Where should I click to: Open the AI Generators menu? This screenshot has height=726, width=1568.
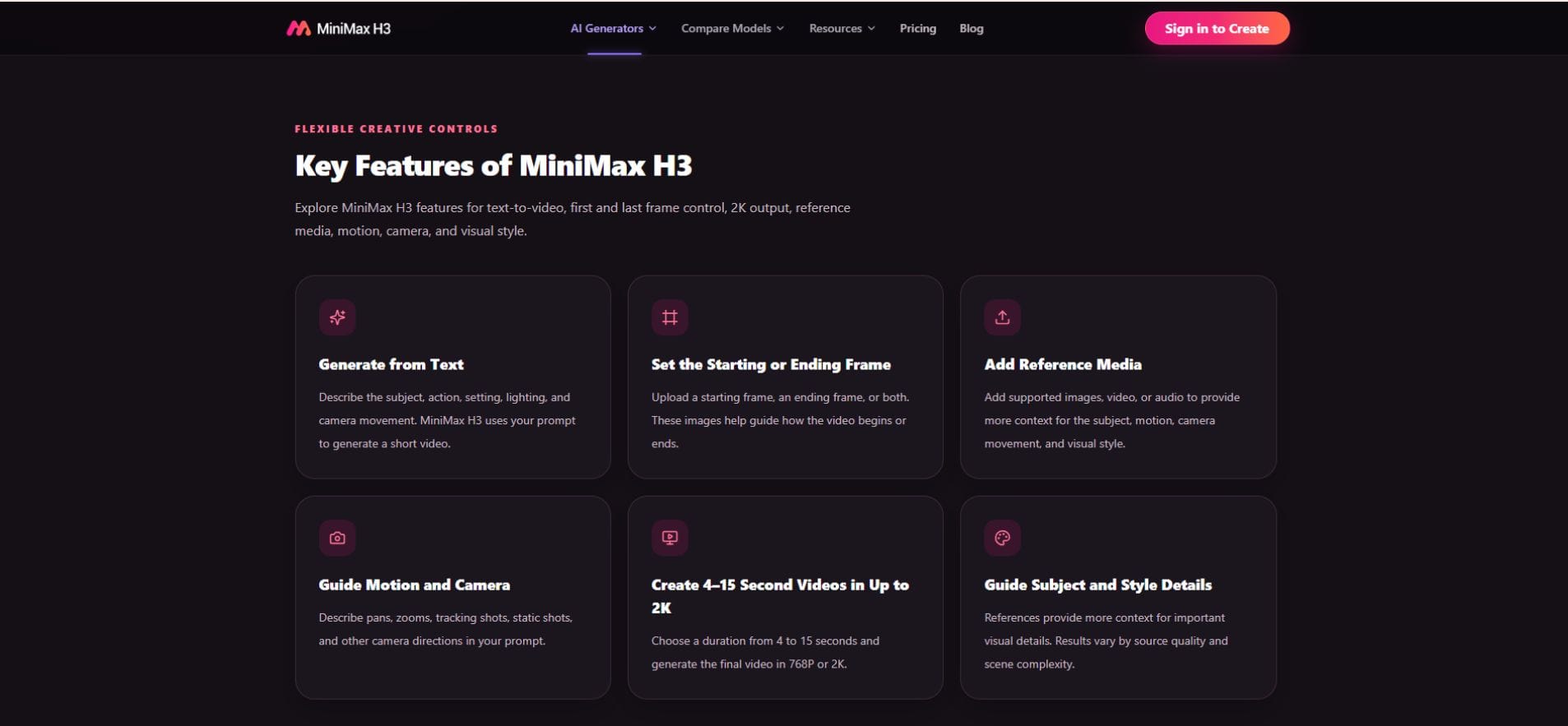point(614,29)
